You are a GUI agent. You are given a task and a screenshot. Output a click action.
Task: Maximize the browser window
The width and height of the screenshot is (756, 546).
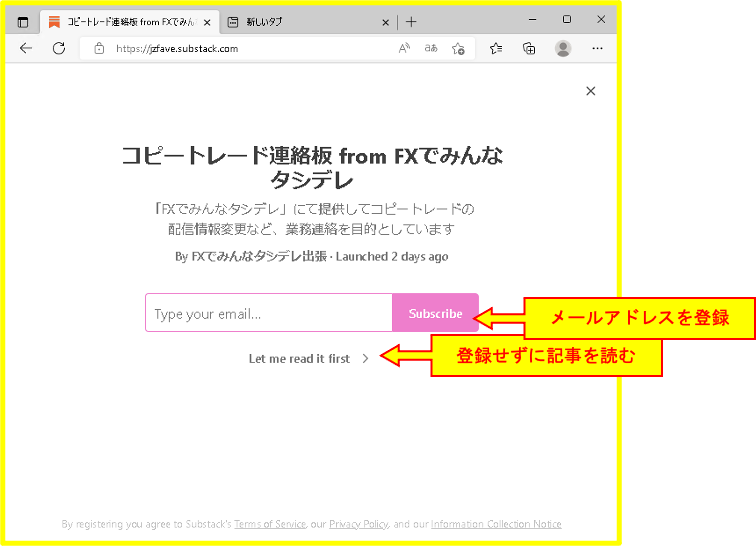(x=567, y=19)
